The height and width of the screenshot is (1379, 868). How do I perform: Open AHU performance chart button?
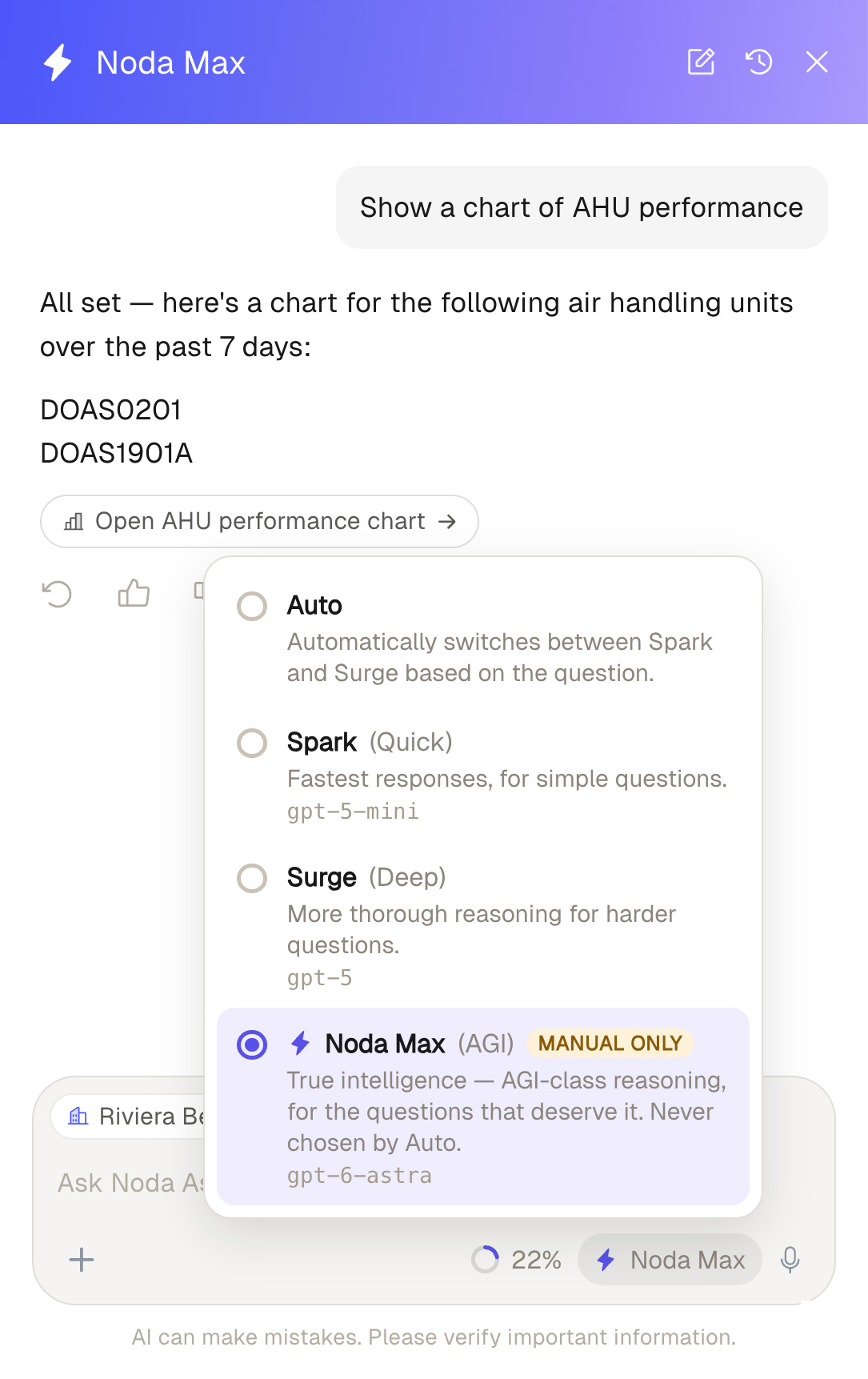(x=259, y=521)
